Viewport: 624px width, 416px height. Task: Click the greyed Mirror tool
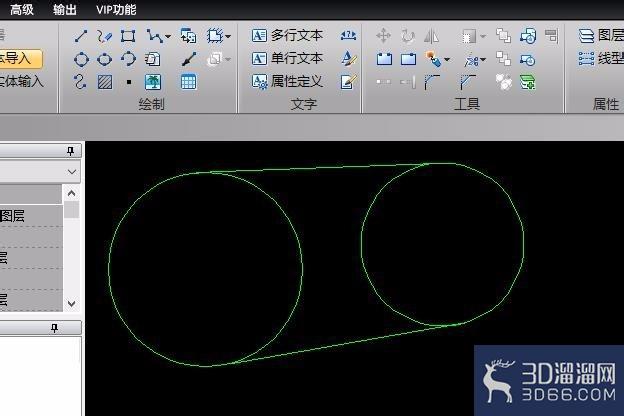(431, 36)
